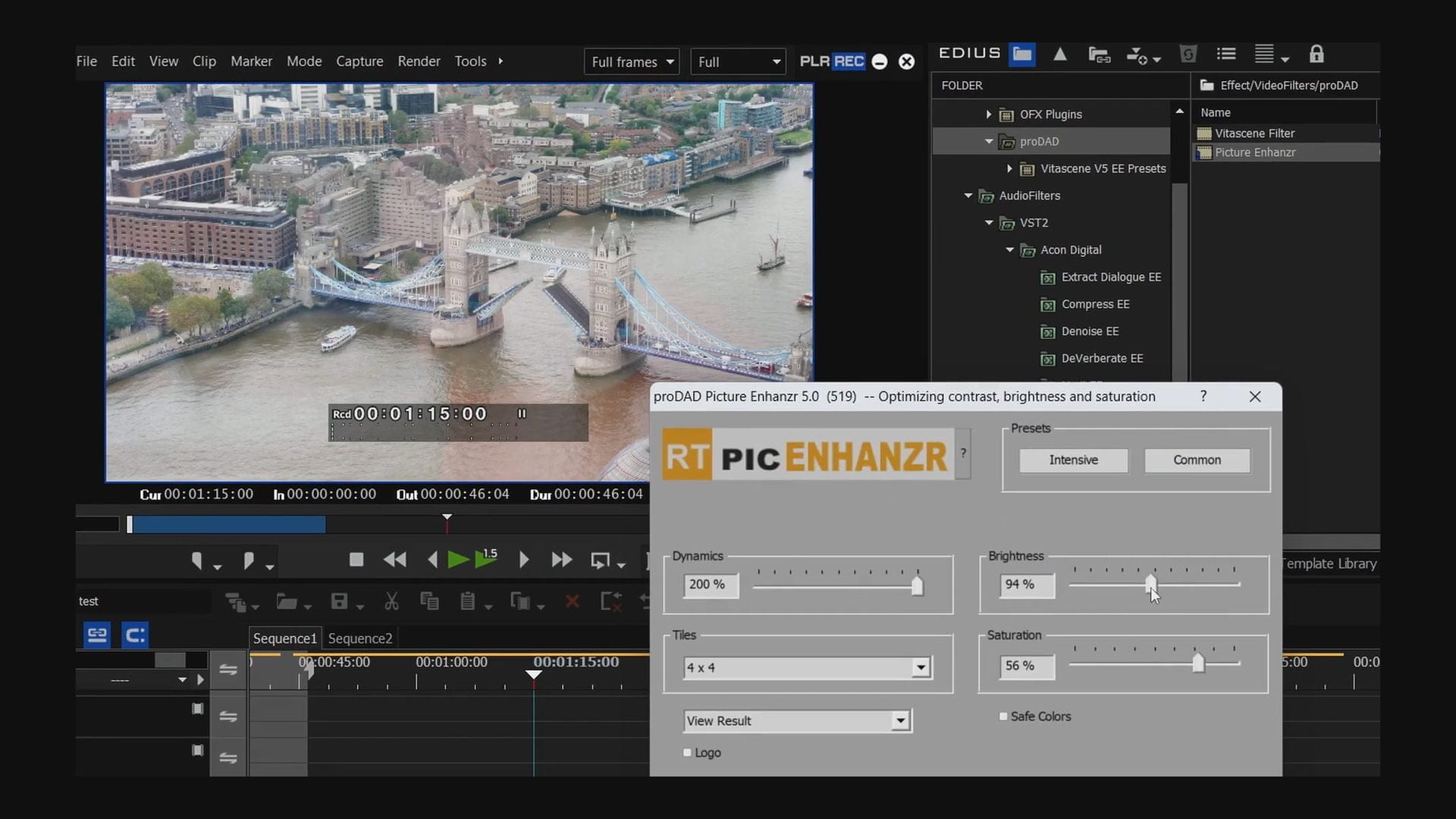Image resolution: width=1456 pixels, height=819 pixels.
Task: Open the Tiles 4 x 4 dropdown
Action: [x=920, y=667]
